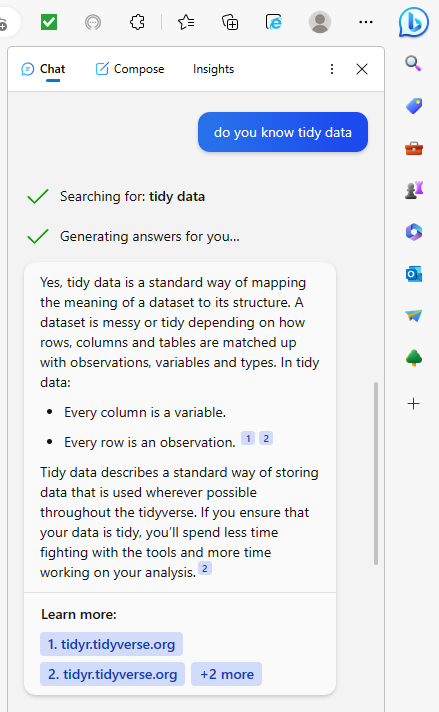Open the Search tool in sidebar
439x712 pixels.
click(x=413, y=63)
